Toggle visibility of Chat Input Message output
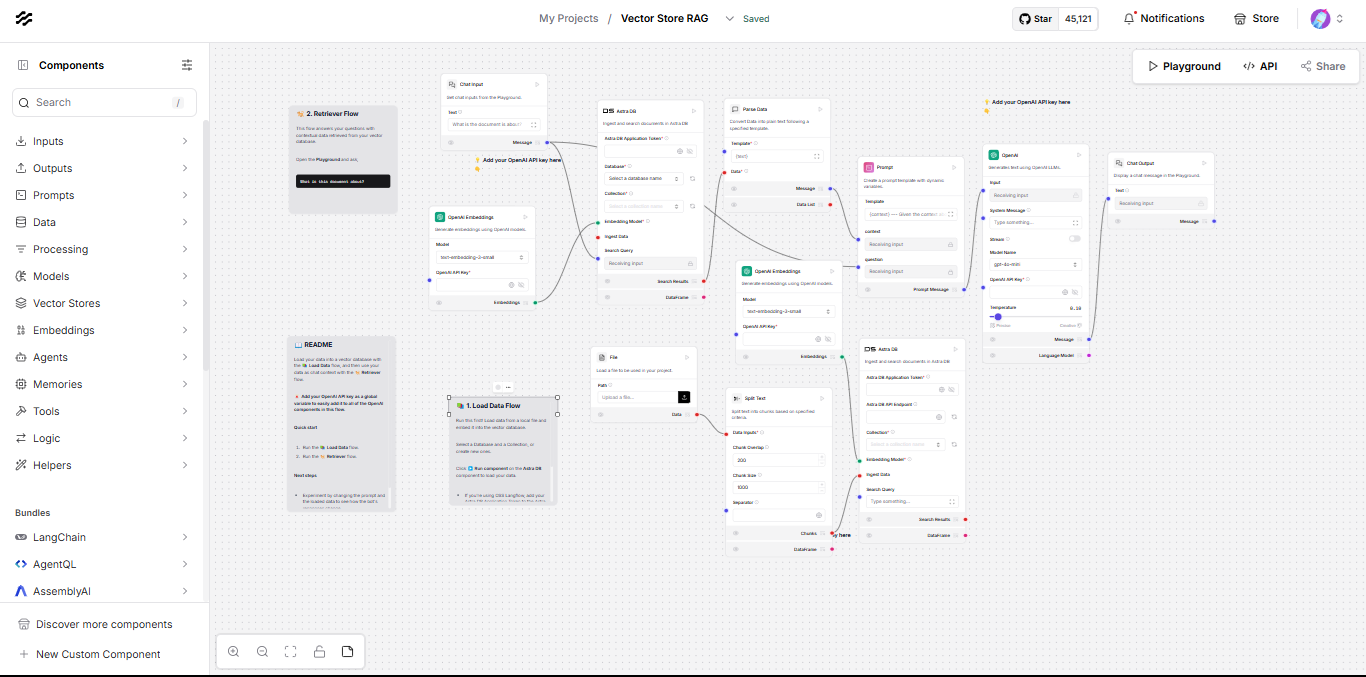Screen dimensions: 1366x677 [450, 142]
